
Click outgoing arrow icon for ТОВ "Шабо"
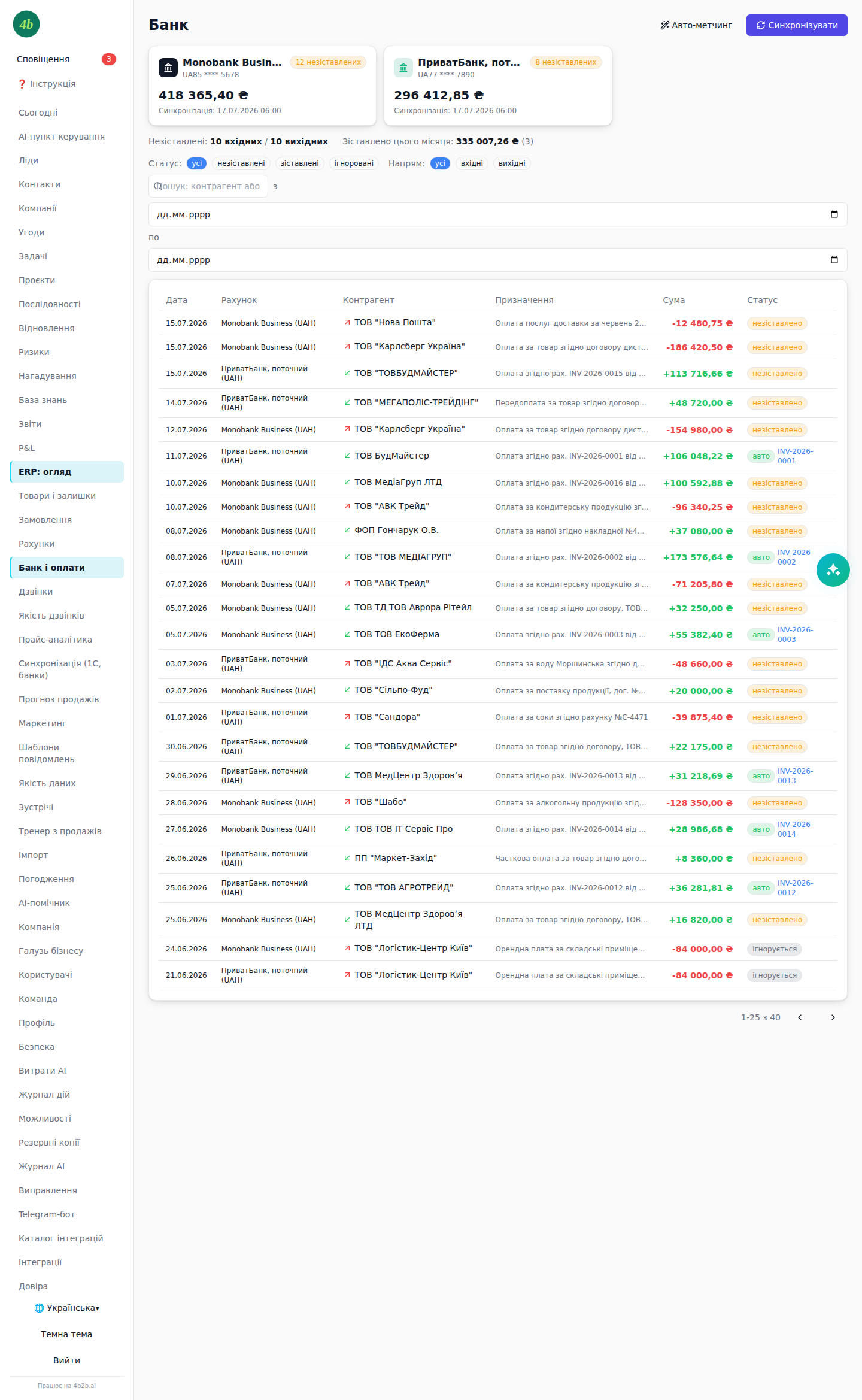[x=347, y=802]
